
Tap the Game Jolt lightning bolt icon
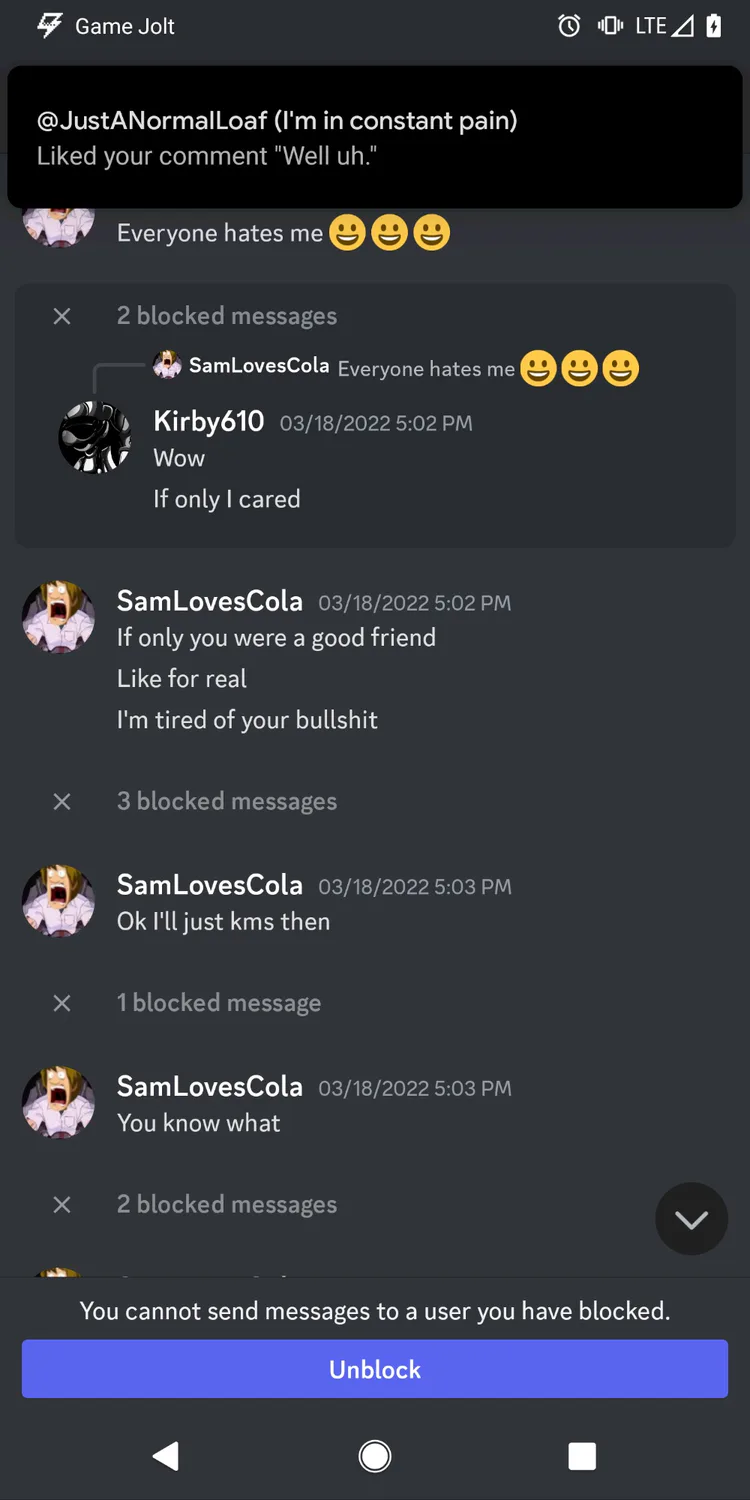click(49, 26)
